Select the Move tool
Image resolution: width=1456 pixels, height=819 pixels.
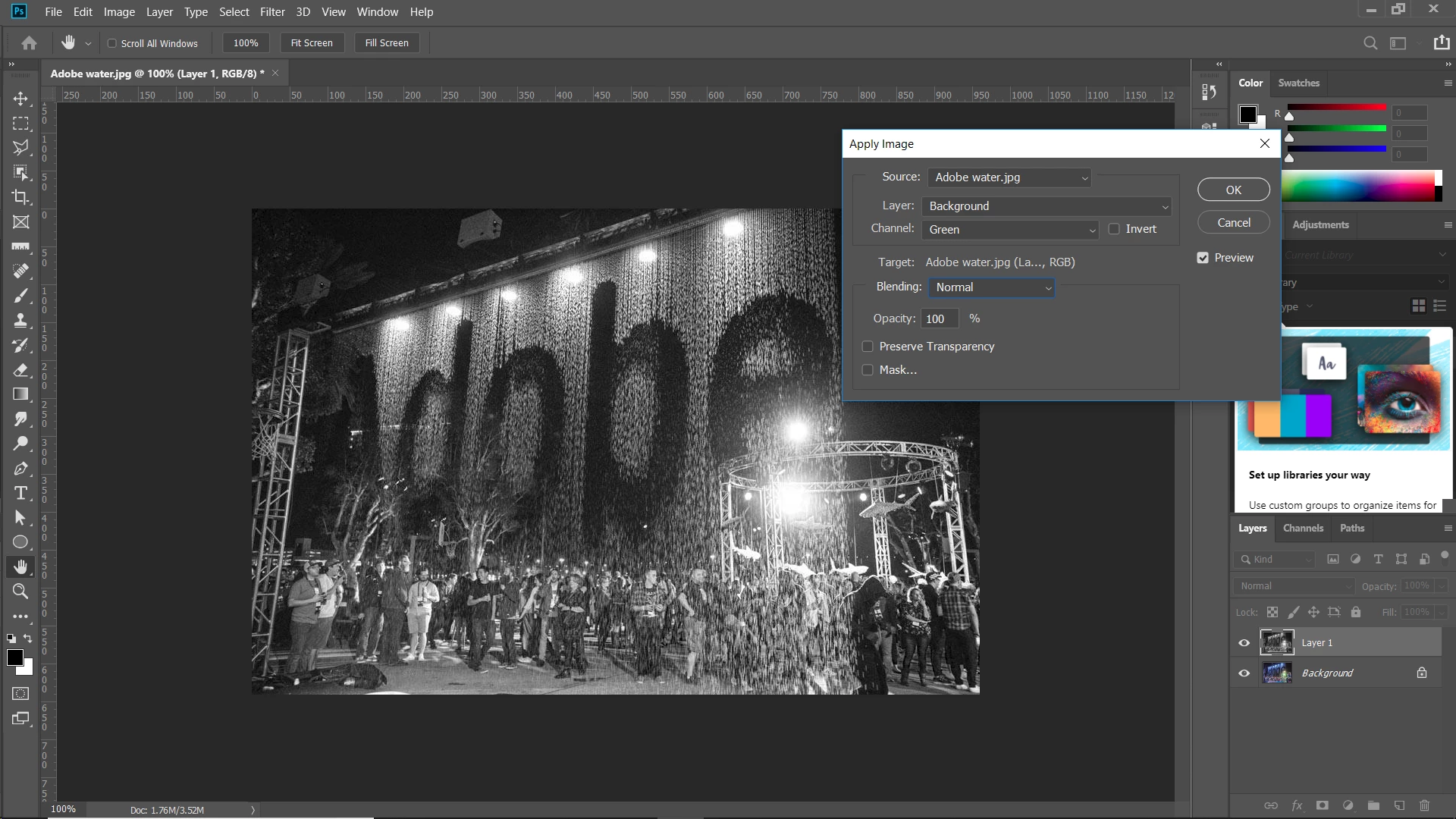click(20, 99)
